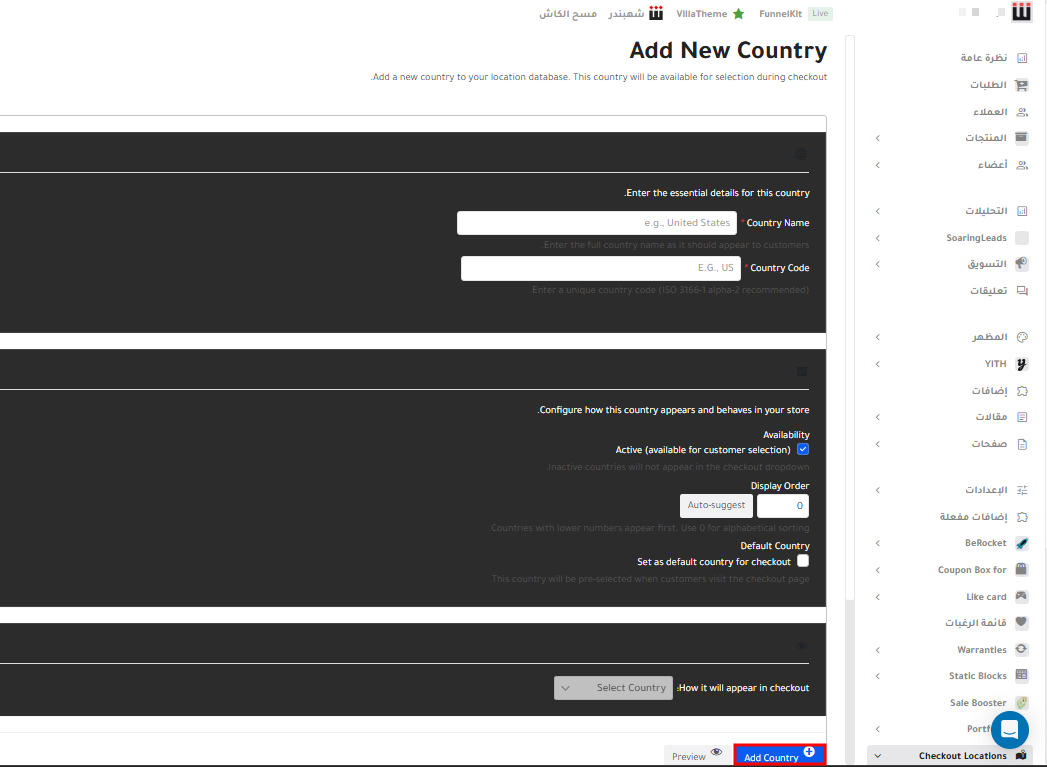
Task: Open the Select Country dropdown
Action: (613, 688)
